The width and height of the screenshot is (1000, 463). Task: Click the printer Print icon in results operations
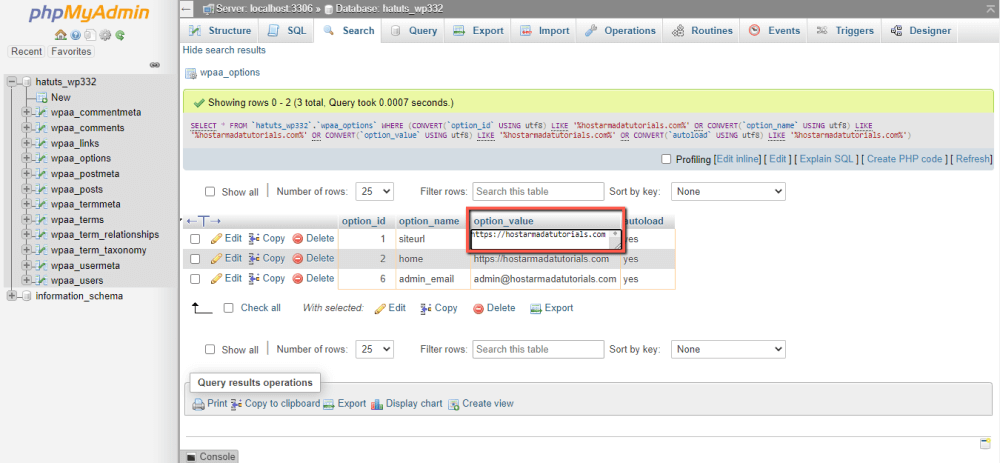point(198,404)
